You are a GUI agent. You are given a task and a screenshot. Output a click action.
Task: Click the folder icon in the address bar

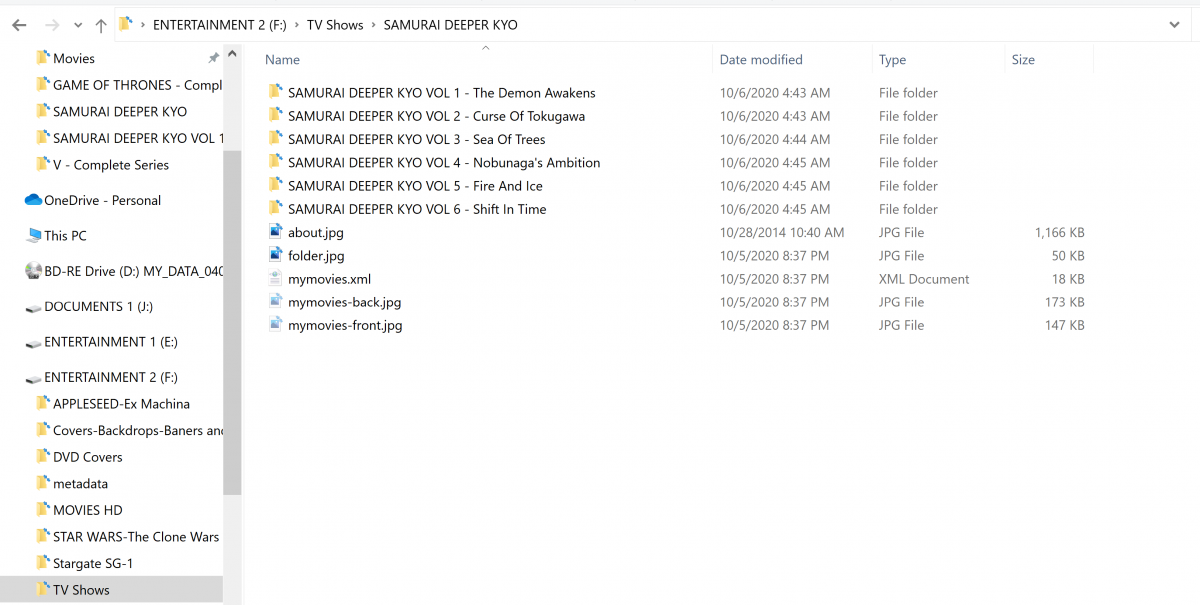tap(126, 24)
